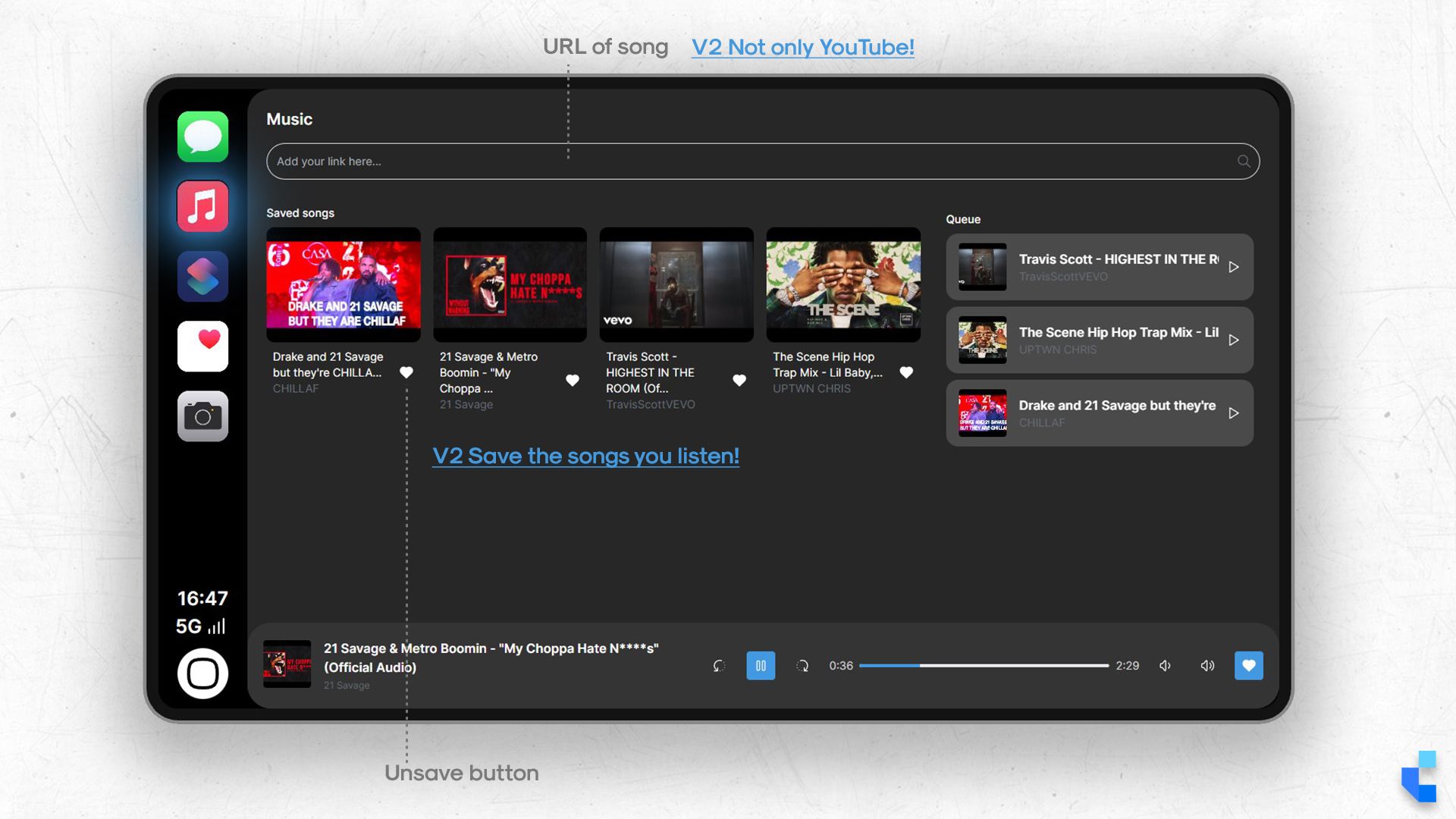1456x819 pixels.
Task: Click the rewind icon in player
Action: click(719, 666)
